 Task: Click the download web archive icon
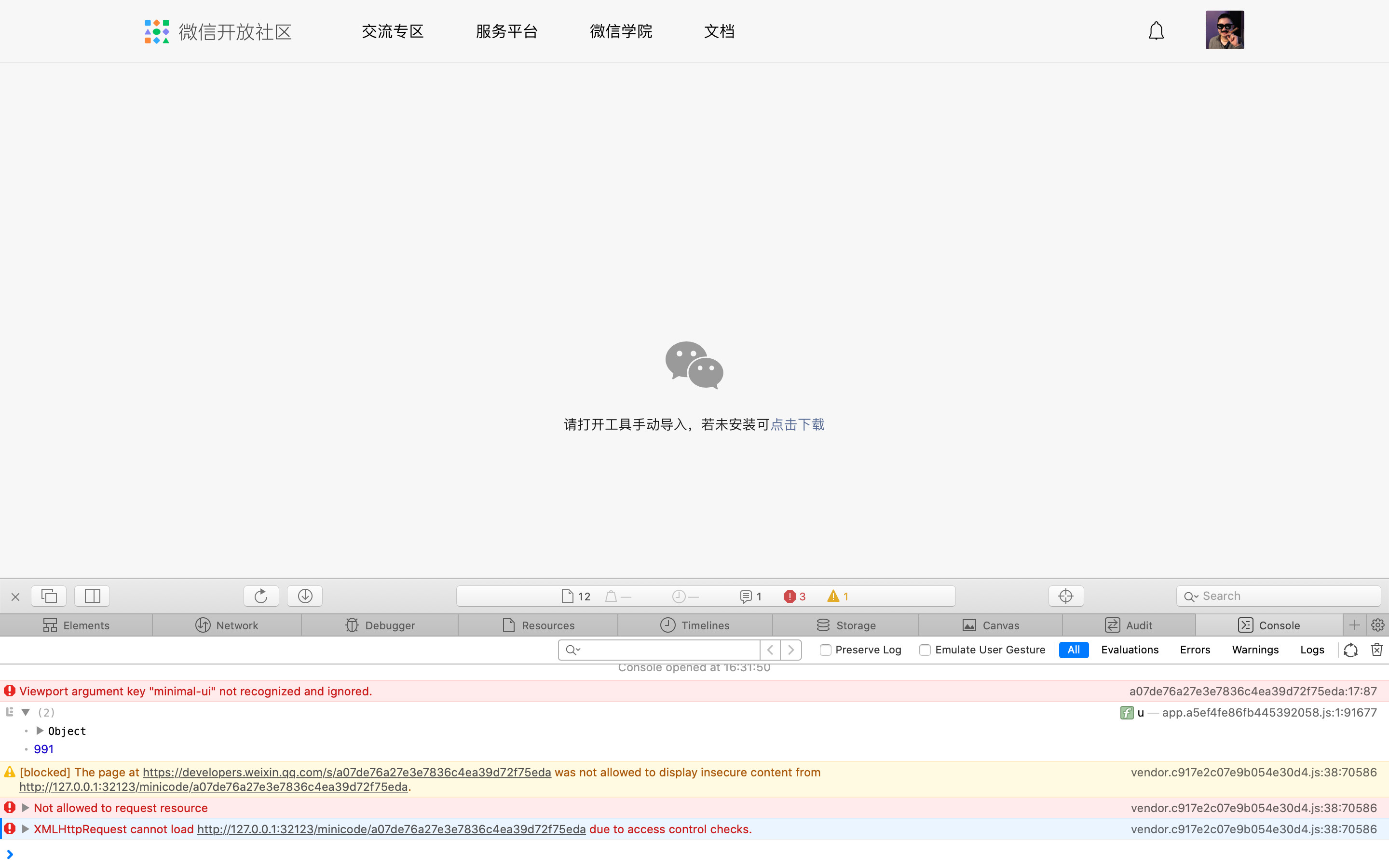point(305,596)
